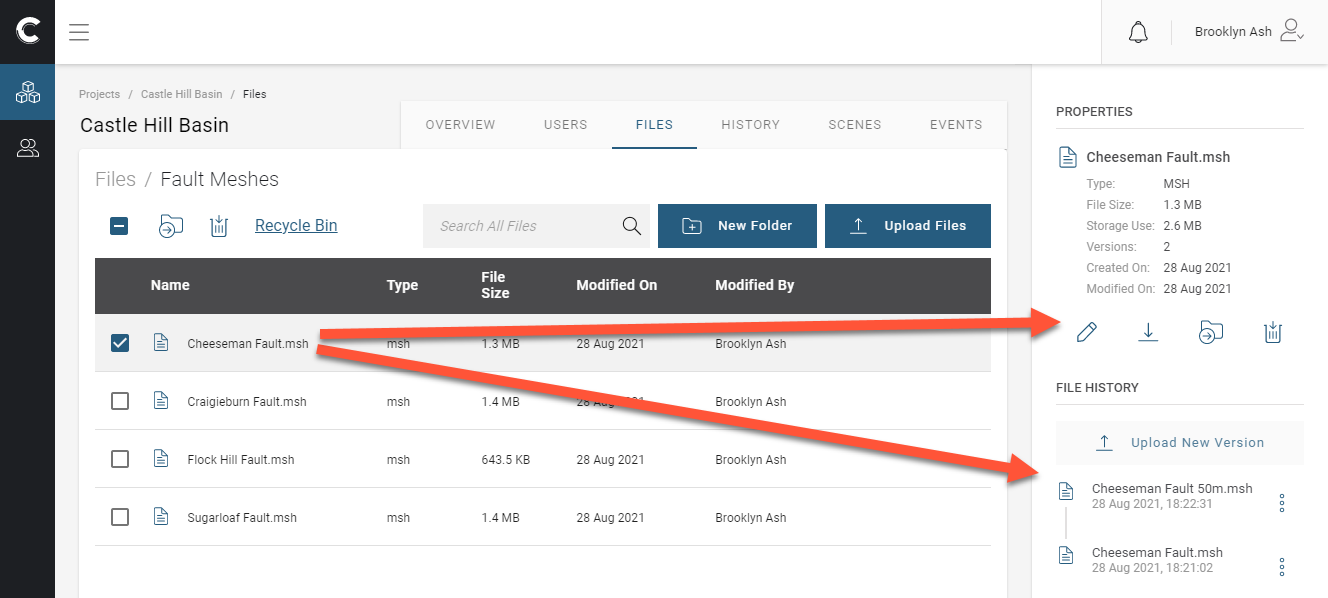Click the Cheeseman Fault.msh name in the file list
The width and height of the screenshot is (1328, 598).
[248, 344]
